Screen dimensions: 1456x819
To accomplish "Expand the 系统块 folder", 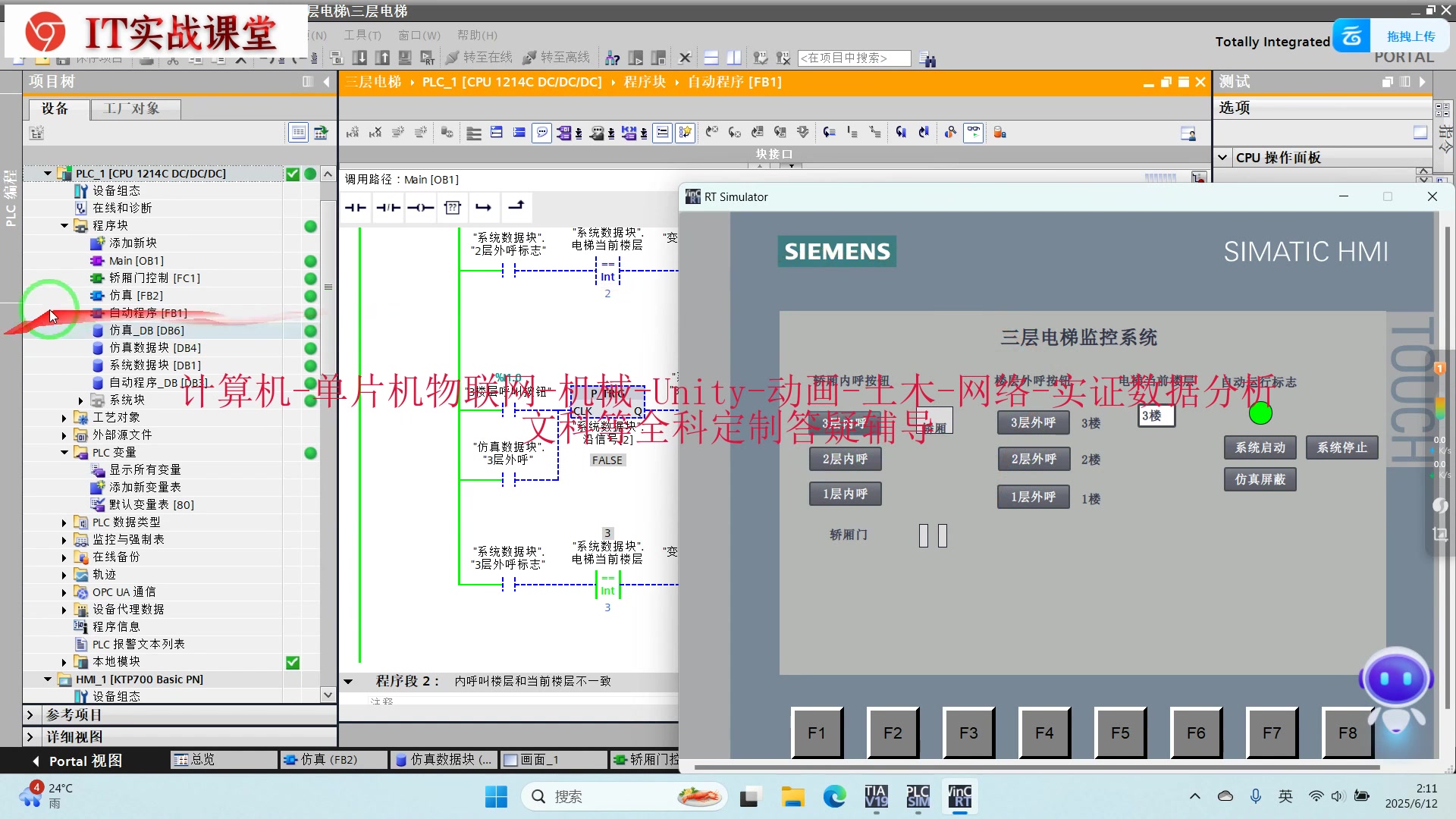I will (x=81, y=400).
